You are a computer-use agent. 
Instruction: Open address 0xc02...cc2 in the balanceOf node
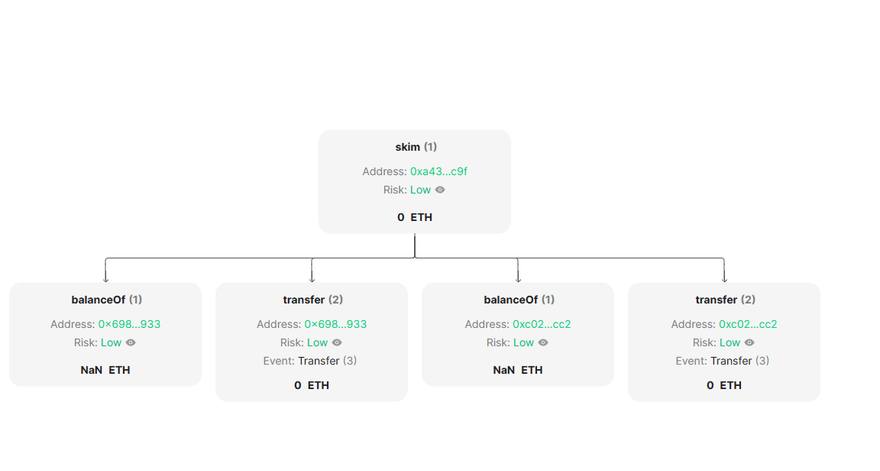click(541, 324)
